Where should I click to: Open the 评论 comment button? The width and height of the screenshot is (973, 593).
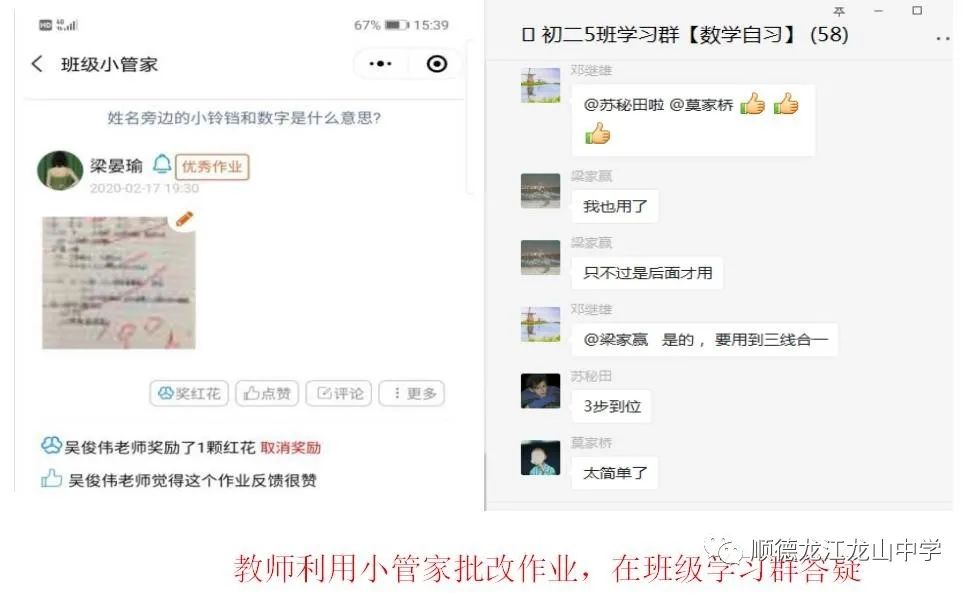click(339, 393)
